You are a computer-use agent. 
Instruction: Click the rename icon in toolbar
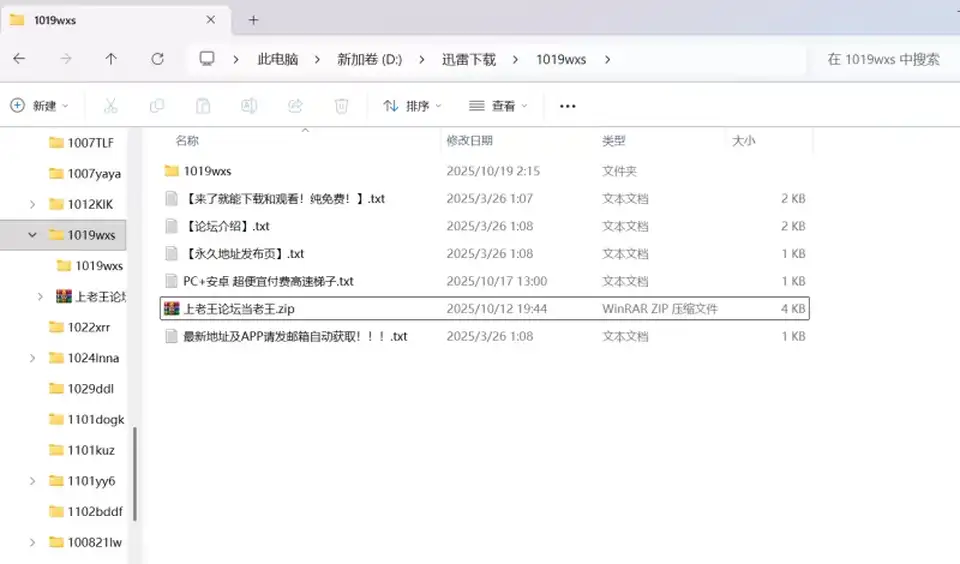[249, 106]
